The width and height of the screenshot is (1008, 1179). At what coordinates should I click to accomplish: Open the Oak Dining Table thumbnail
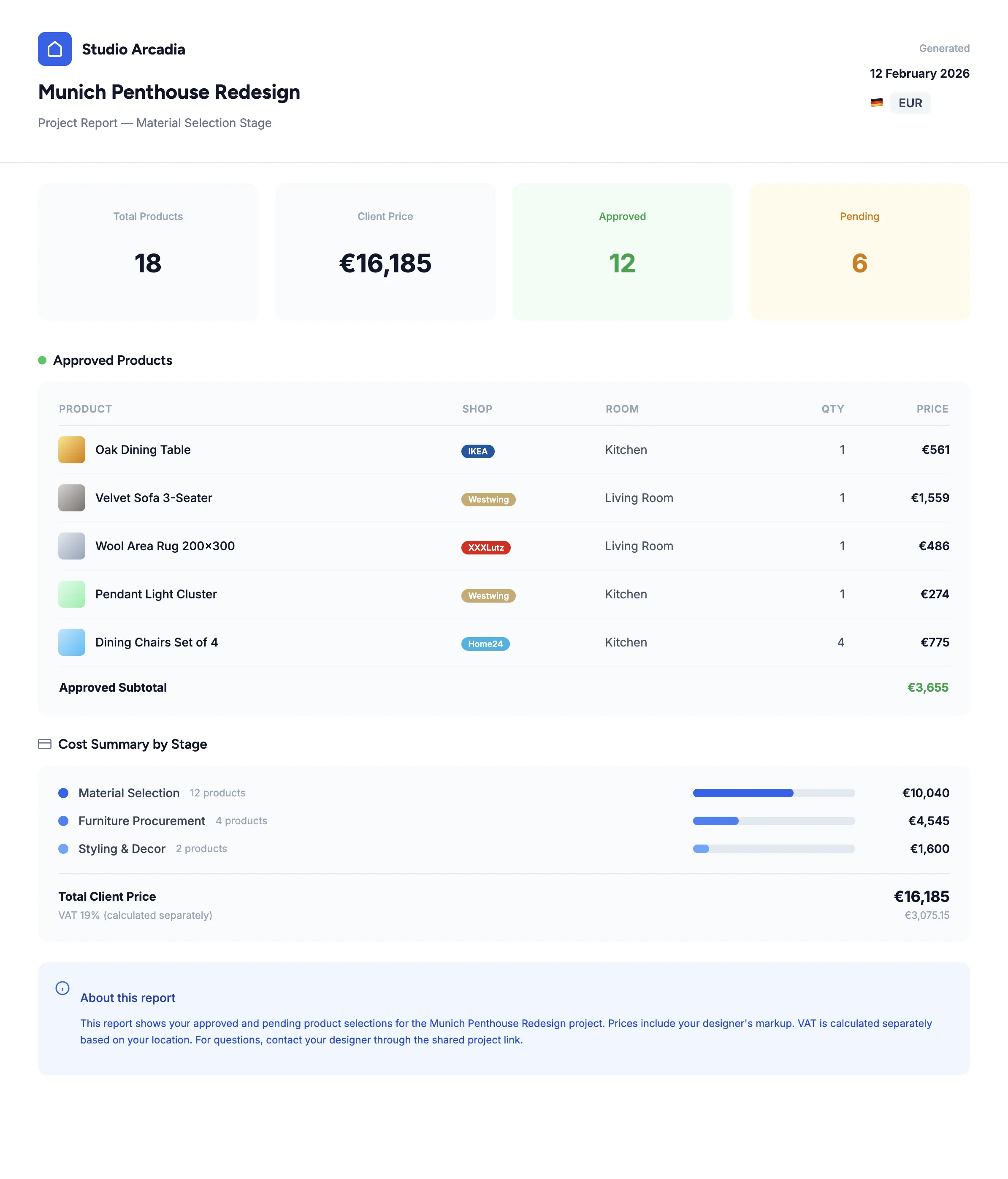tap(72, 450)
